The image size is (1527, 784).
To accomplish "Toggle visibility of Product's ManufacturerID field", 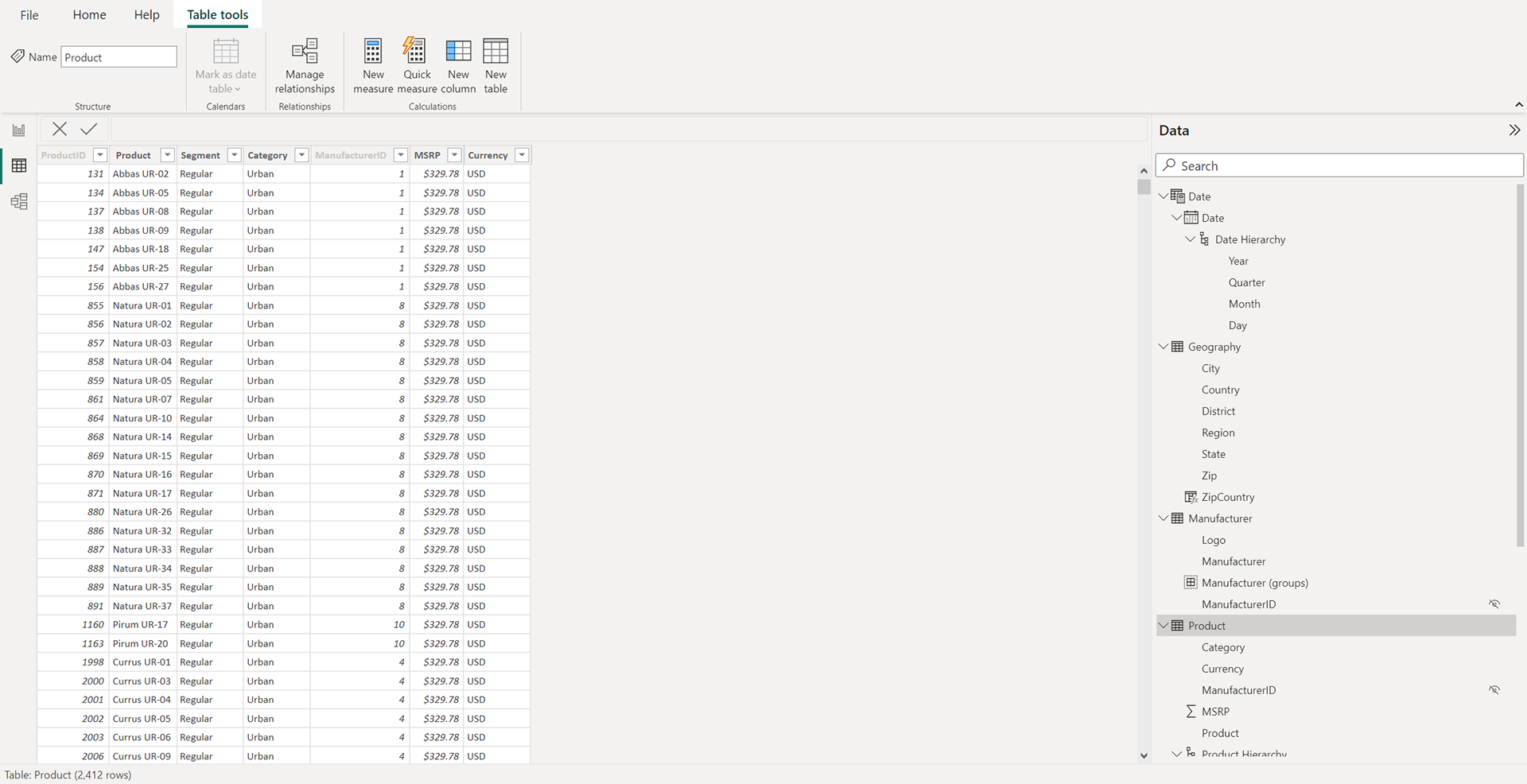I will 1494,690.
